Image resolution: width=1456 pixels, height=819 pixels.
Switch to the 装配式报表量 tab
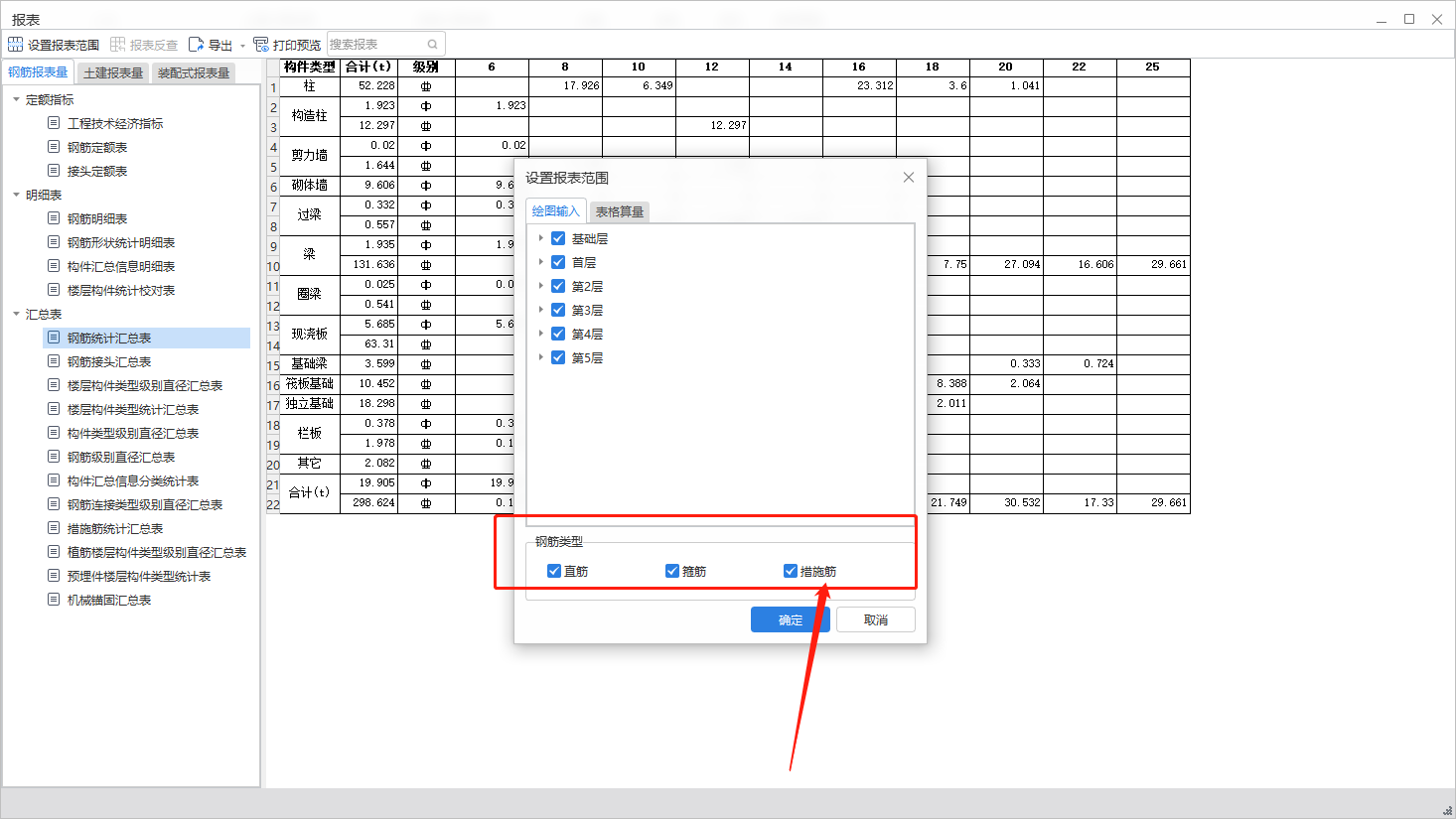tap(194, 73)
